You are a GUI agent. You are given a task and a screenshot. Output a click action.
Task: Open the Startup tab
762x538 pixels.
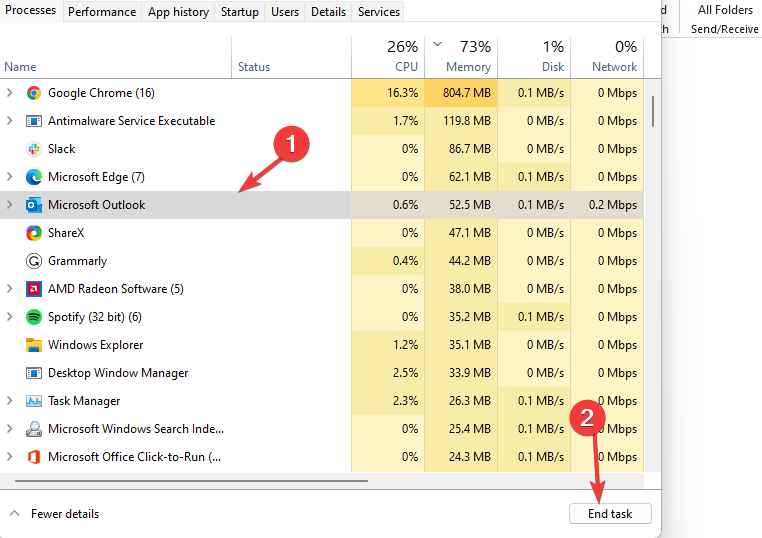click(x=240, y=12)
